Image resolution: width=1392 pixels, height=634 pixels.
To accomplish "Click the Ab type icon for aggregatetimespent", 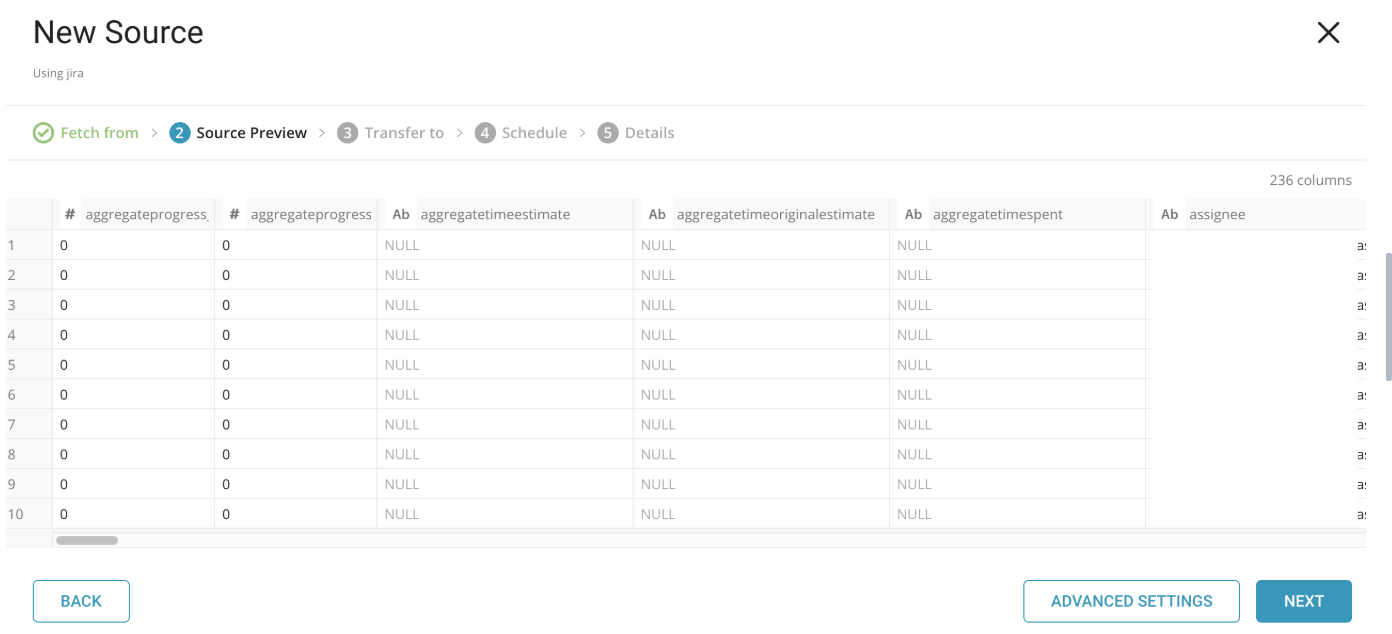I will coord(913,214).
